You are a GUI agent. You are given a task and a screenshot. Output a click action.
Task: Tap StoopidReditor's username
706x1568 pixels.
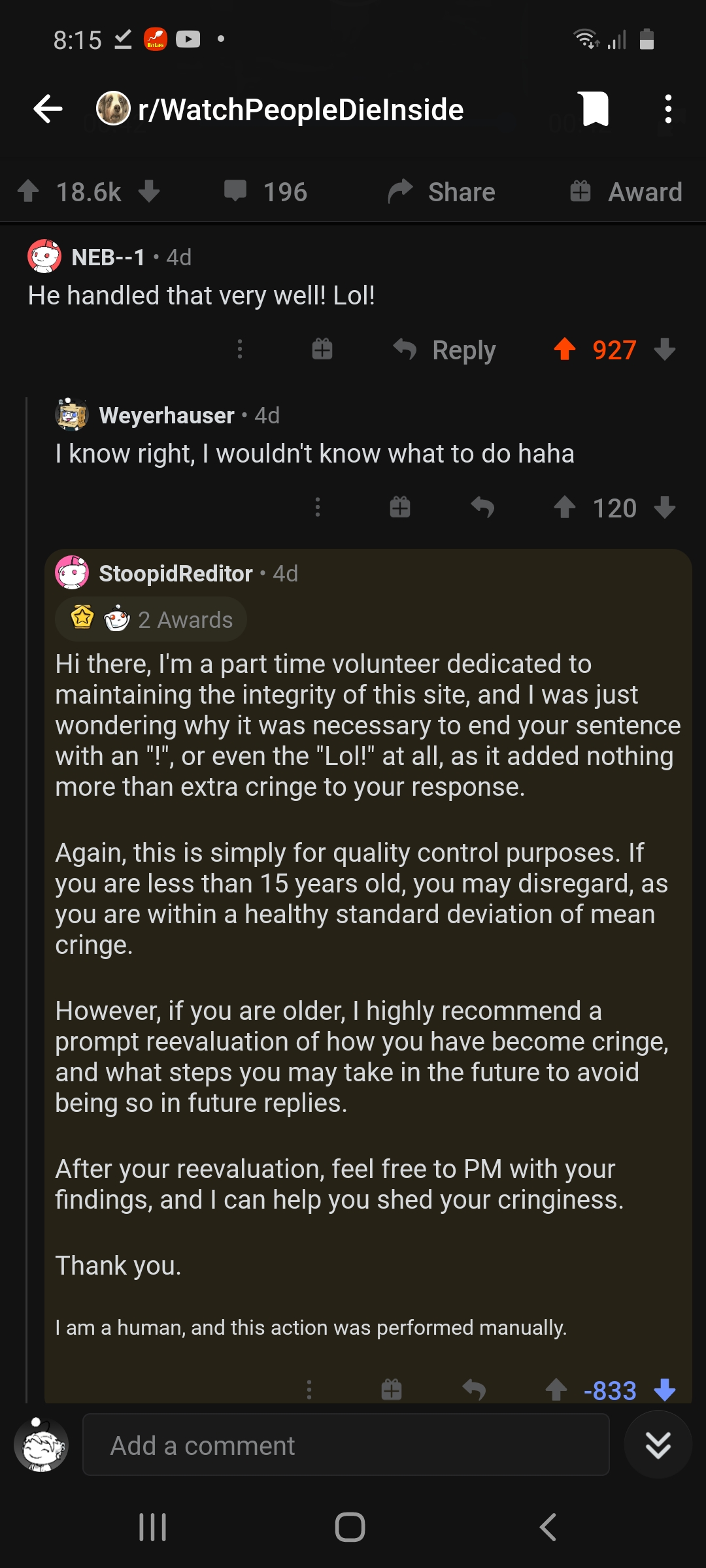(175, 574)
